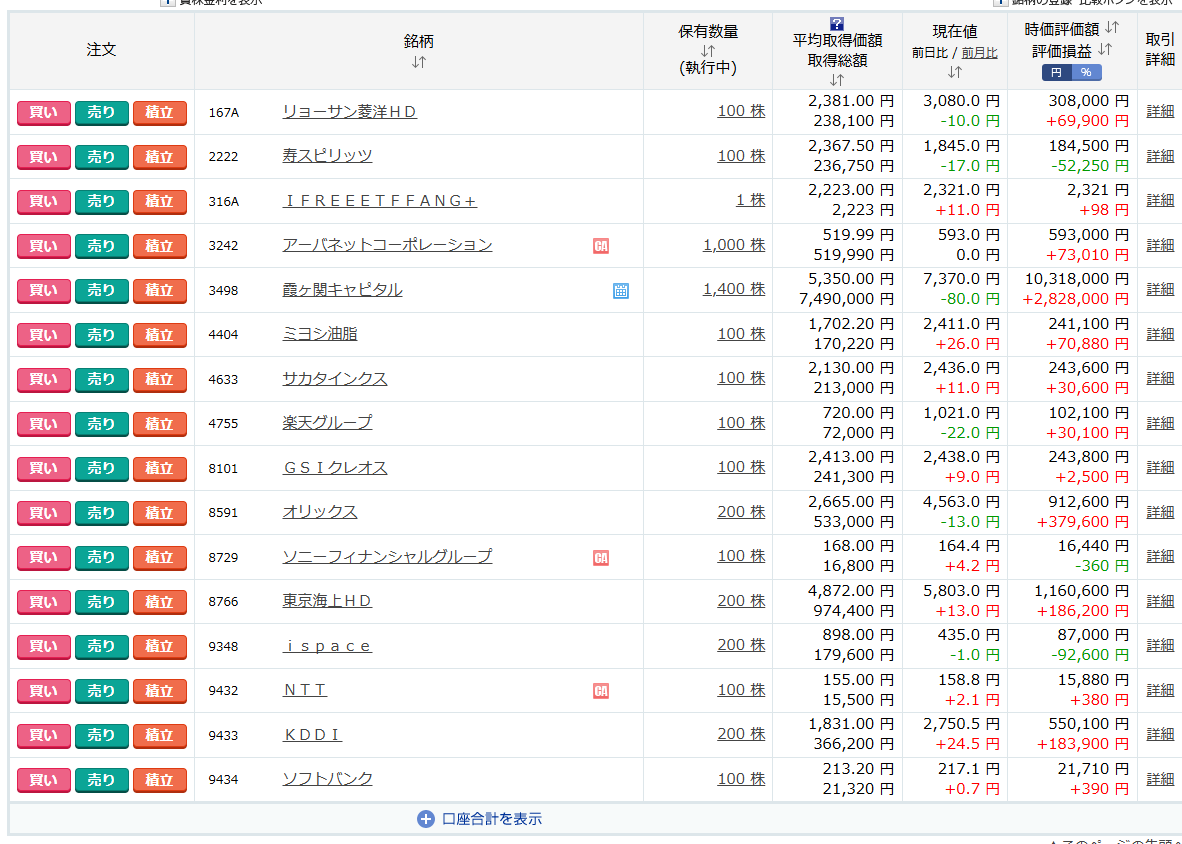View 詳細 for ispace
The image size is (1182, 844).
click(x=1160, y=645)
